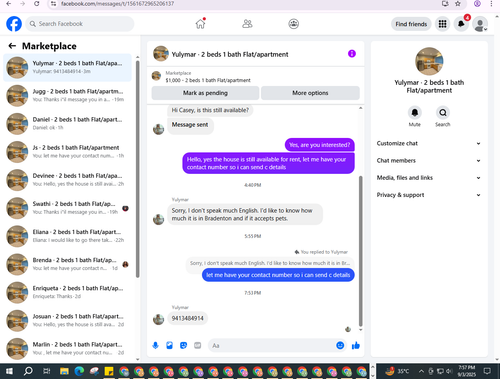
Task: Open the Chrome three-dot menu
Action: click(491, 4)
